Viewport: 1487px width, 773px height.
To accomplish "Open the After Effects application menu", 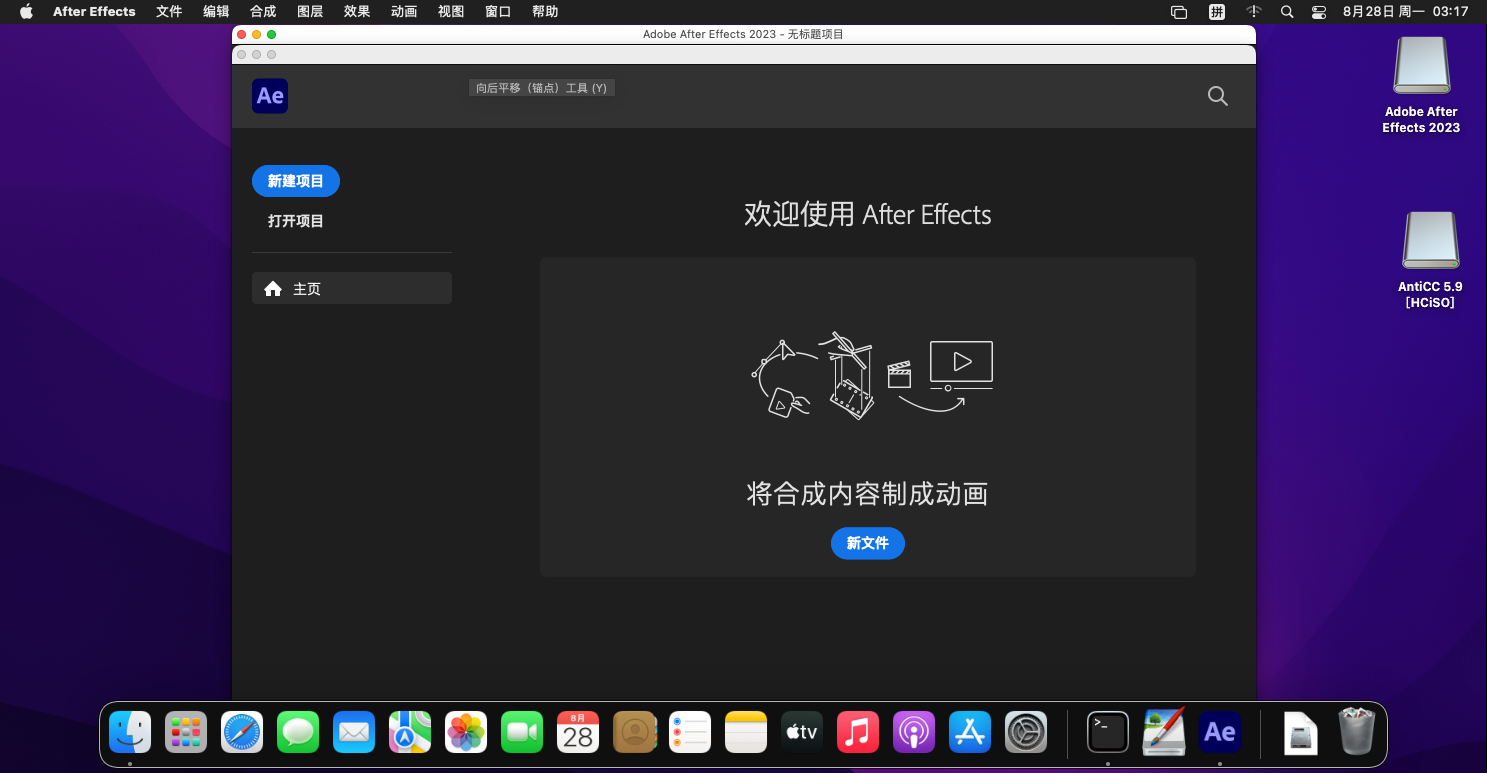I will tap(94, 12).
